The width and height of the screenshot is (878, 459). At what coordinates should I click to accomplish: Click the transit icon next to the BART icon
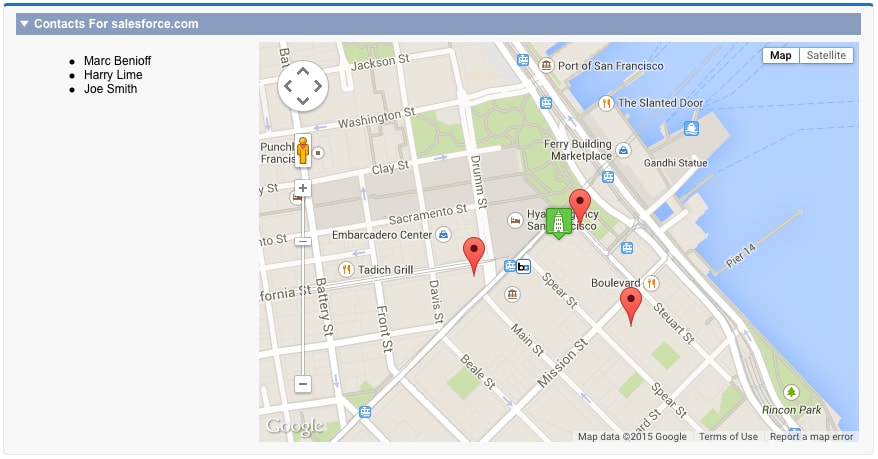pyautogui.click(x=510, y=266)
